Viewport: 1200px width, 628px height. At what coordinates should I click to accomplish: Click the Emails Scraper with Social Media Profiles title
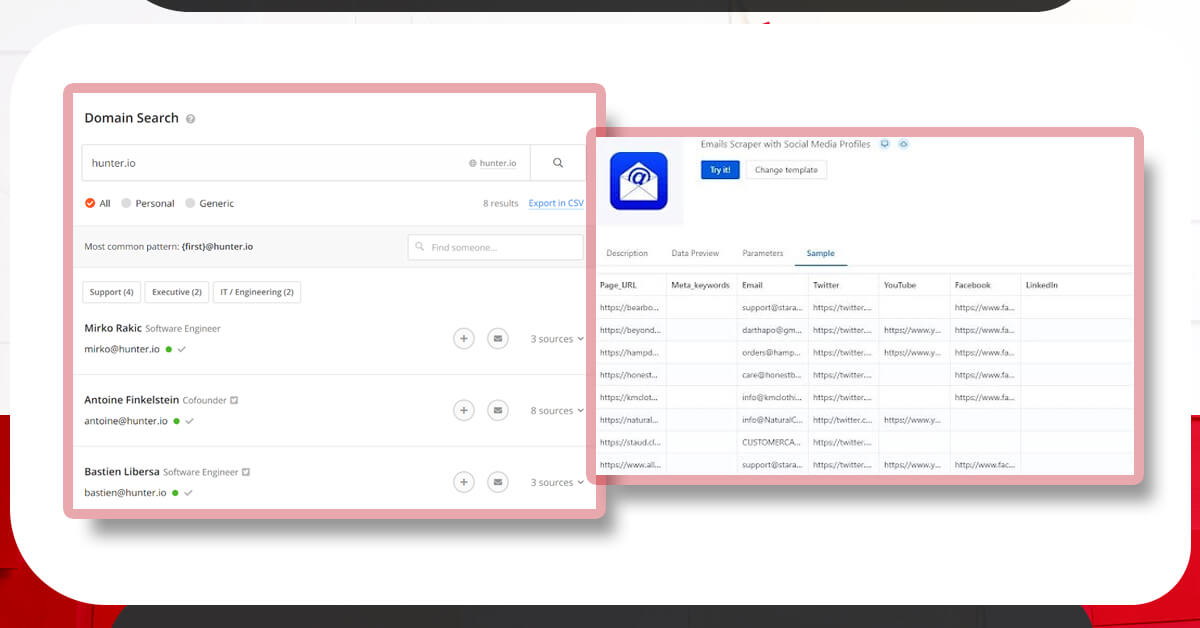pyautogui.click(x=786, y=144)
